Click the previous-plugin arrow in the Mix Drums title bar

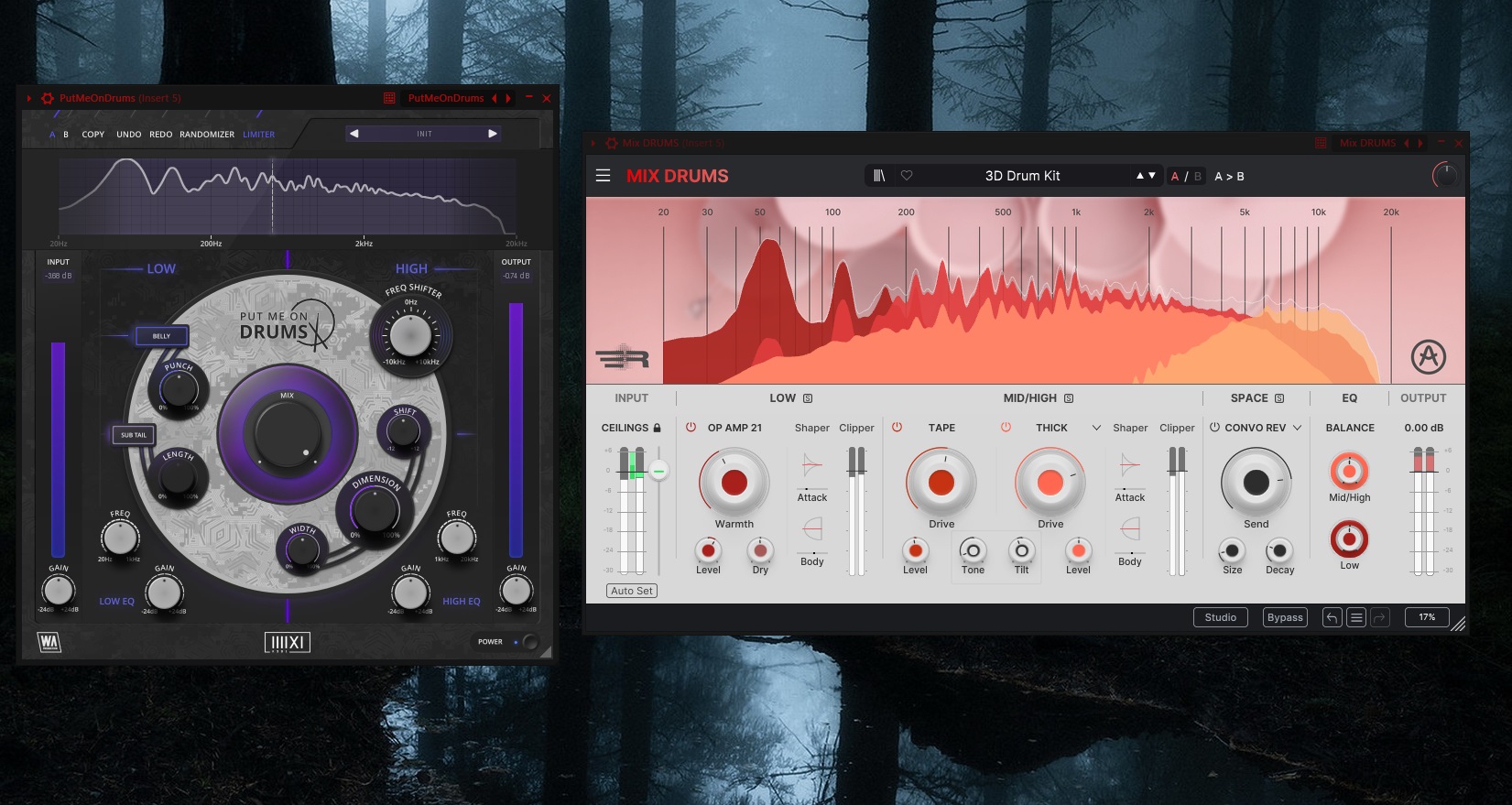pyautogui.click(x=1407, y=144)
